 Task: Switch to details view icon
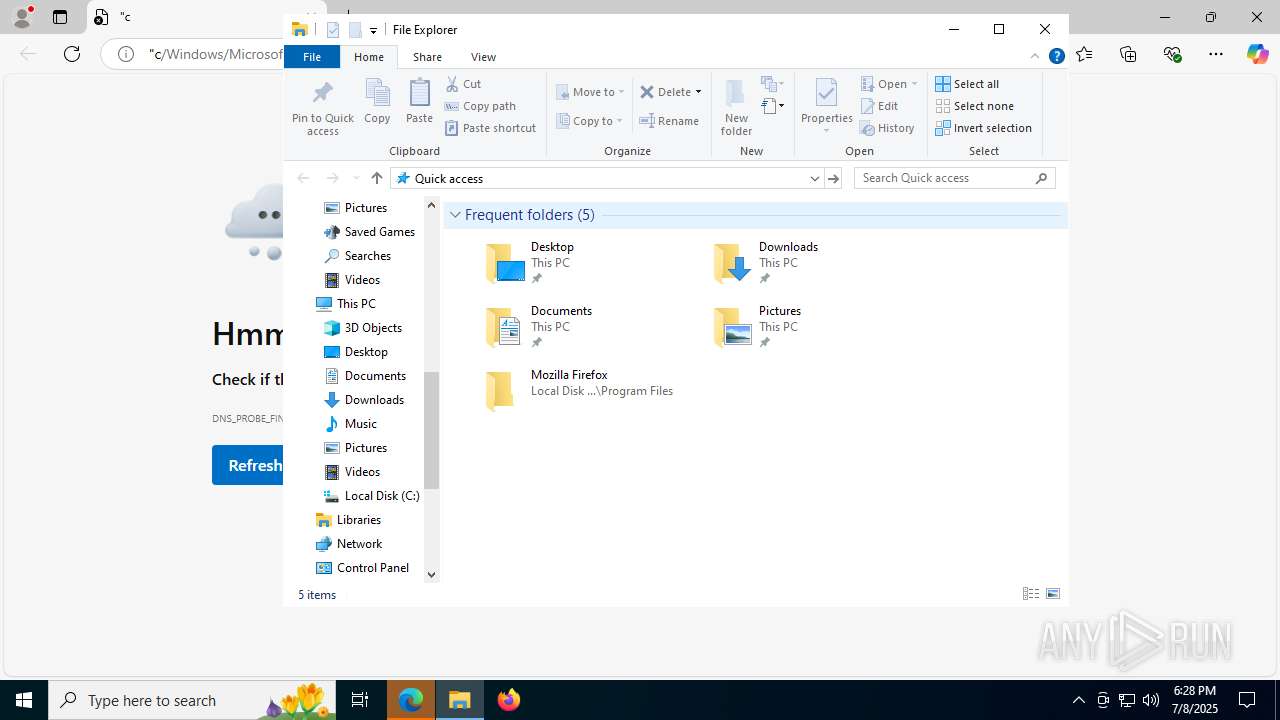[1031, 594]
